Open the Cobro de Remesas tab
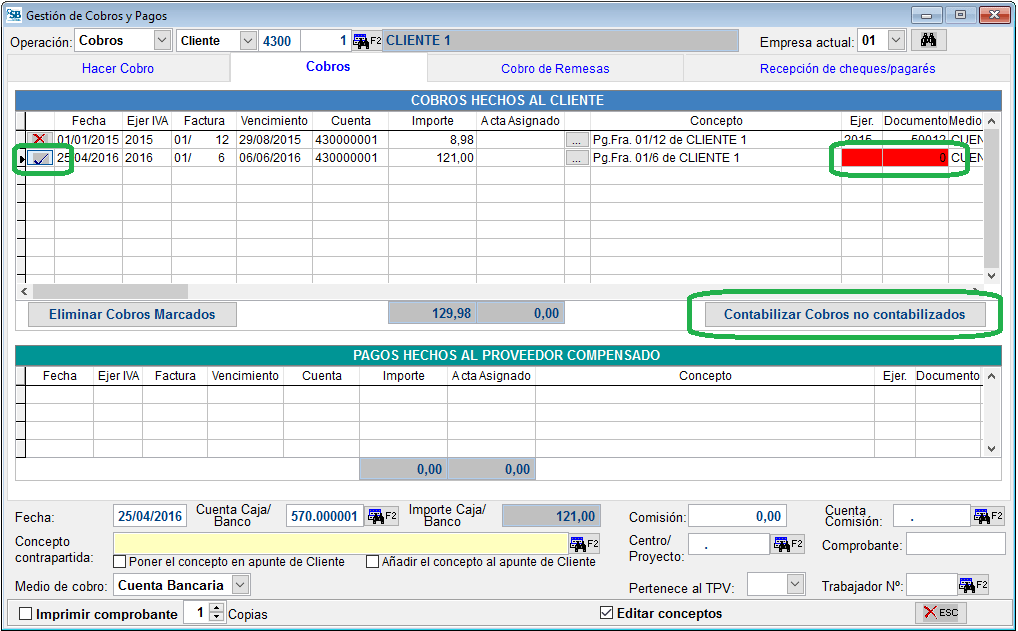The image size is (1018, 631). pos(555,69)
